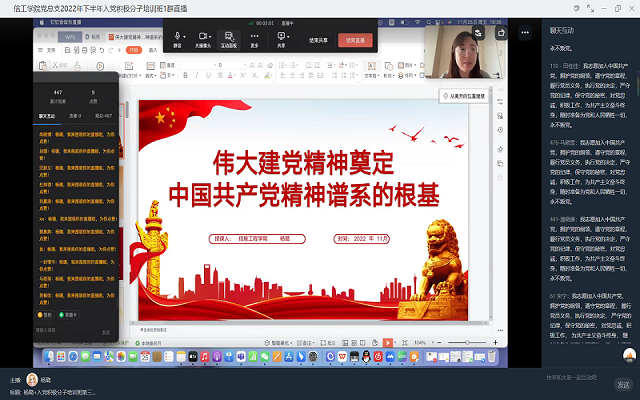
Task: Click the paste clipboard icon in the ribbon
Action: point(42,65)
